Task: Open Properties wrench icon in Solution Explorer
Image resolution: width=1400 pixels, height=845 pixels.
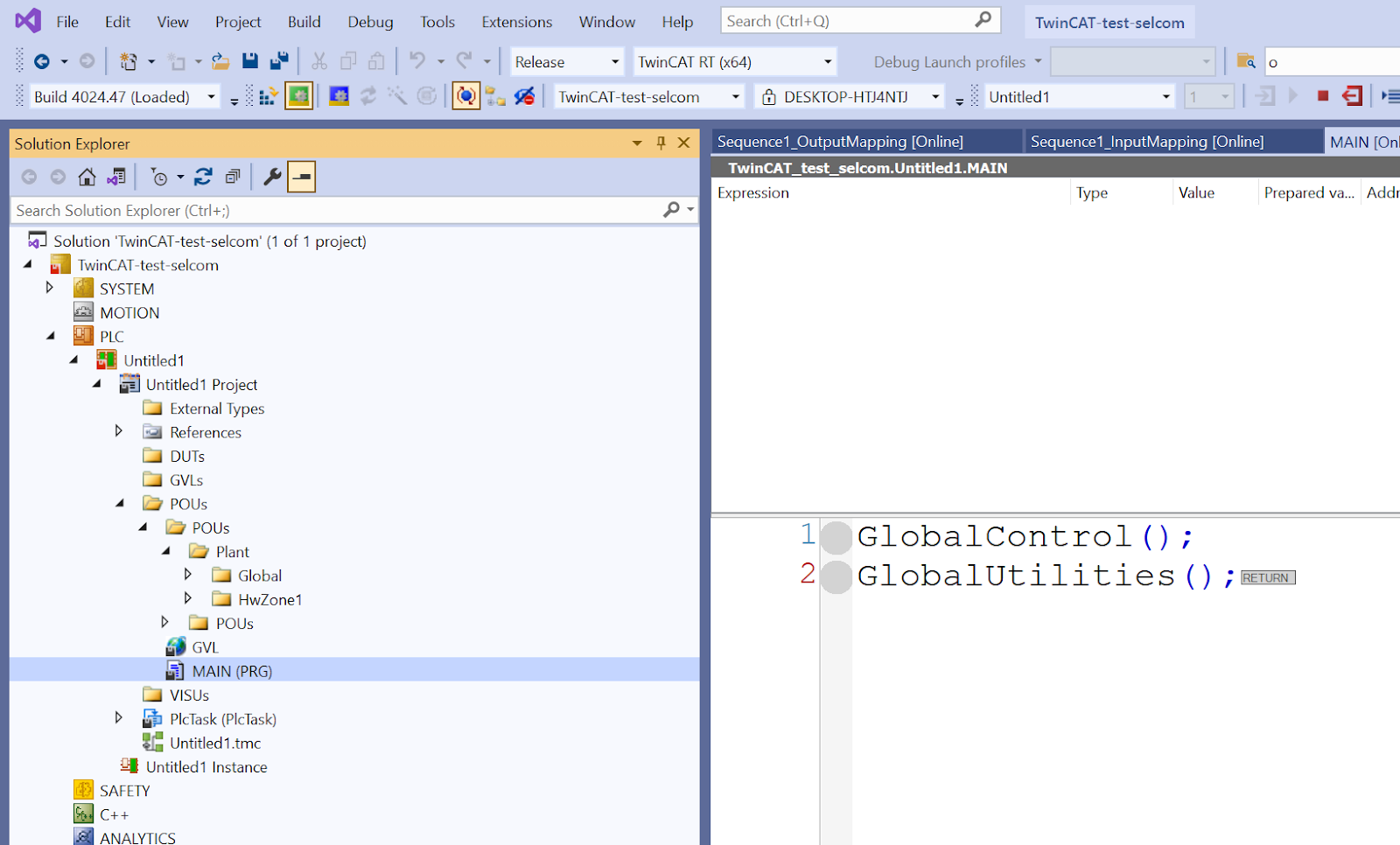Action: (x=272, y=178)
